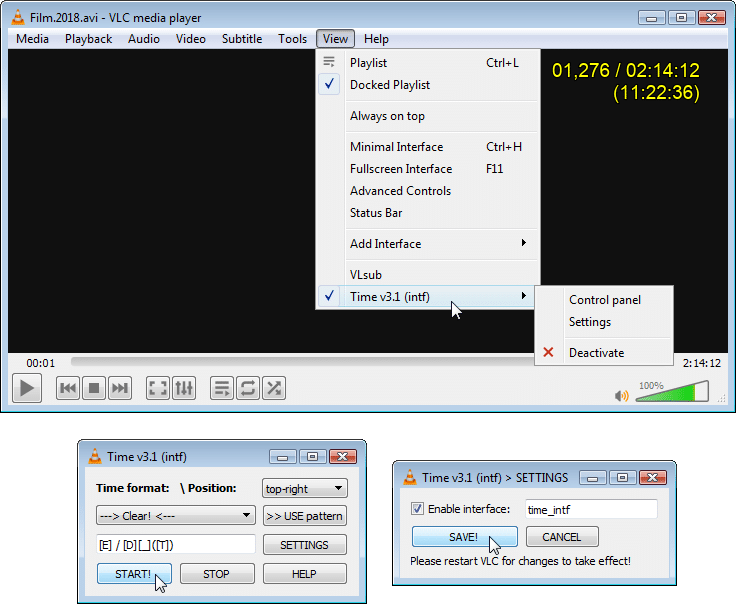Toggle the Enable interface checkbox
Viewport: 736px width, 604px height.
pyautogui.click(x=418, y=509)
